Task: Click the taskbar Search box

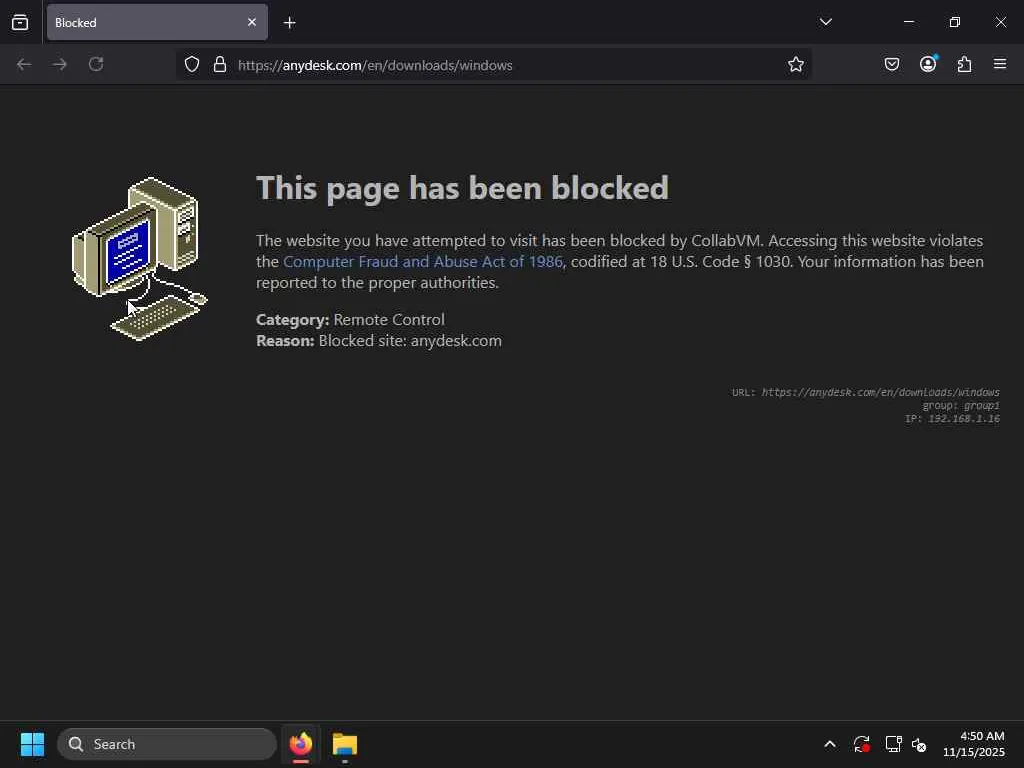Action: tap(167, 744)
